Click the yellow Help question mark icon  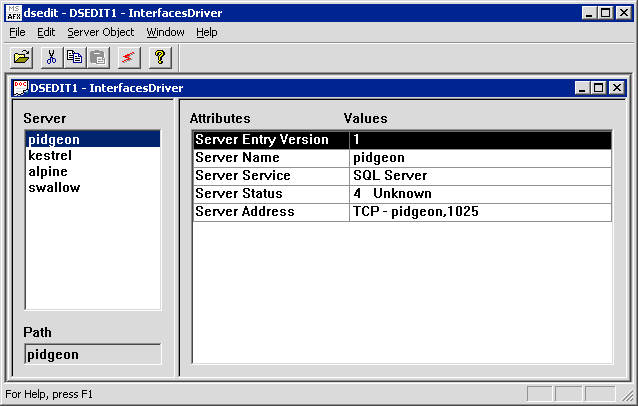tap(160, 57)
